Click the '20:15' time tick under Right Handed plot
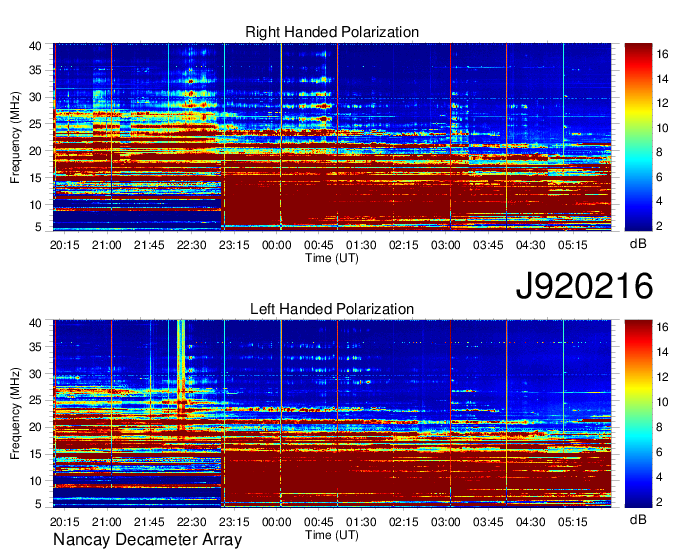This screenshot has height=552, width=680. click(65, 245)
